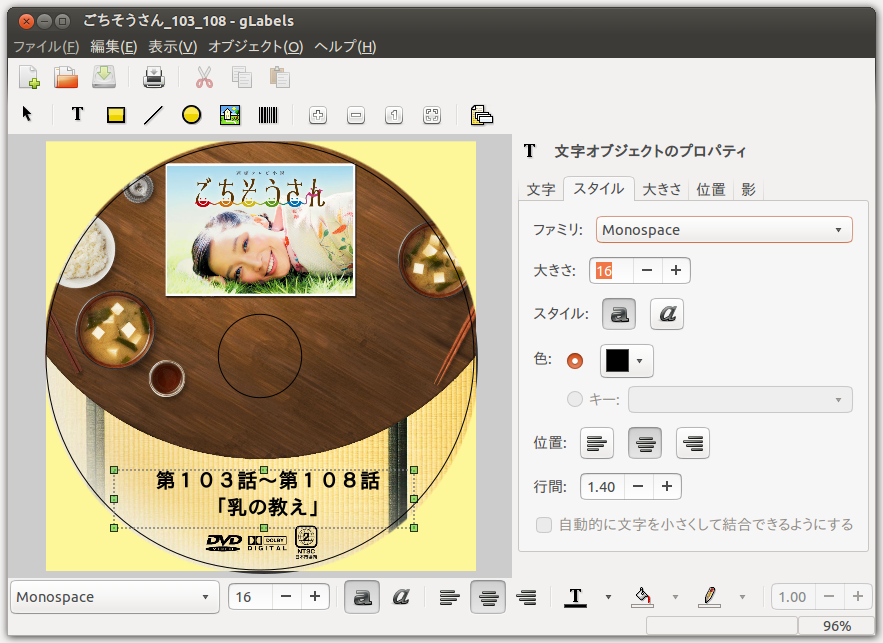Switch to the 位置 tab

click(x=711, y=189)
